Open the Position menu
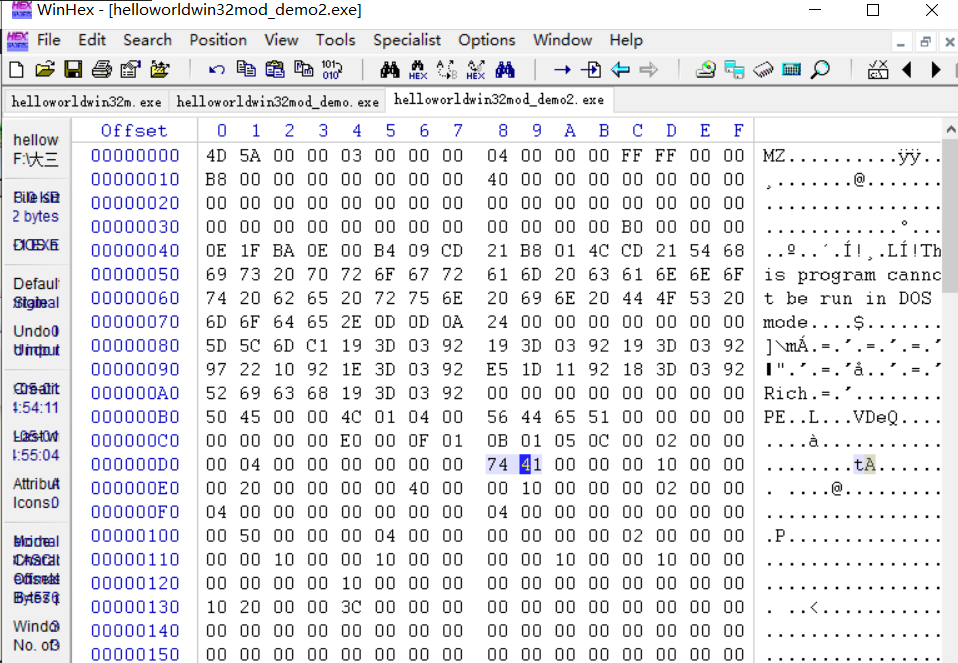This screenshot has height=663, width=958. pyautogui.click(x=218, y=40)
